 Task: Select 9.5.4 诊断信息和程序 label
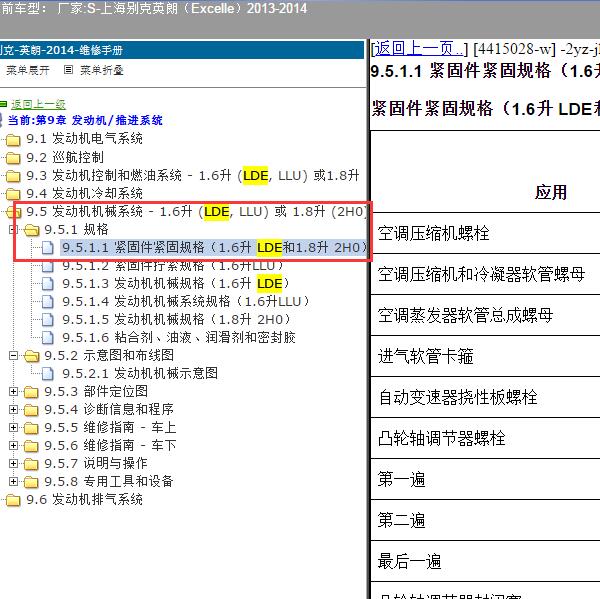pyautogui.click(x=109, y=409)
